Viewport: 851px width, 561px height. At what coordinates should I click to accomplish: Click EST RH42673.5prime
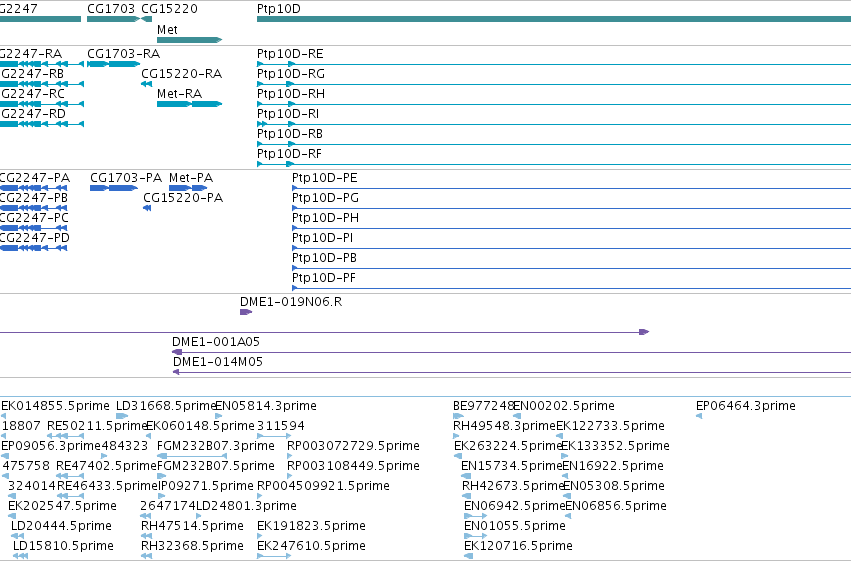click(513, 486)
